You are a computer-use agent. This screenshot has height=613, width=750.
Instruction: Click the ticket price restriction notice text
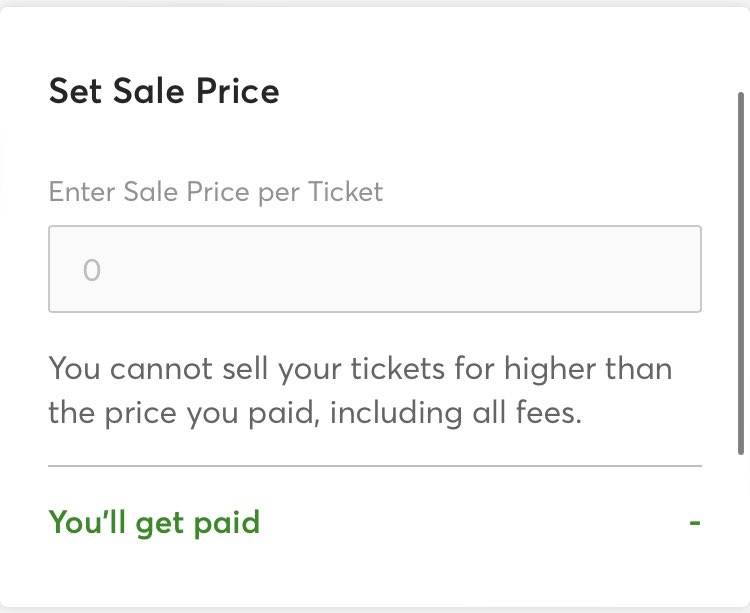pyautogui.click(x=360, y=390)
